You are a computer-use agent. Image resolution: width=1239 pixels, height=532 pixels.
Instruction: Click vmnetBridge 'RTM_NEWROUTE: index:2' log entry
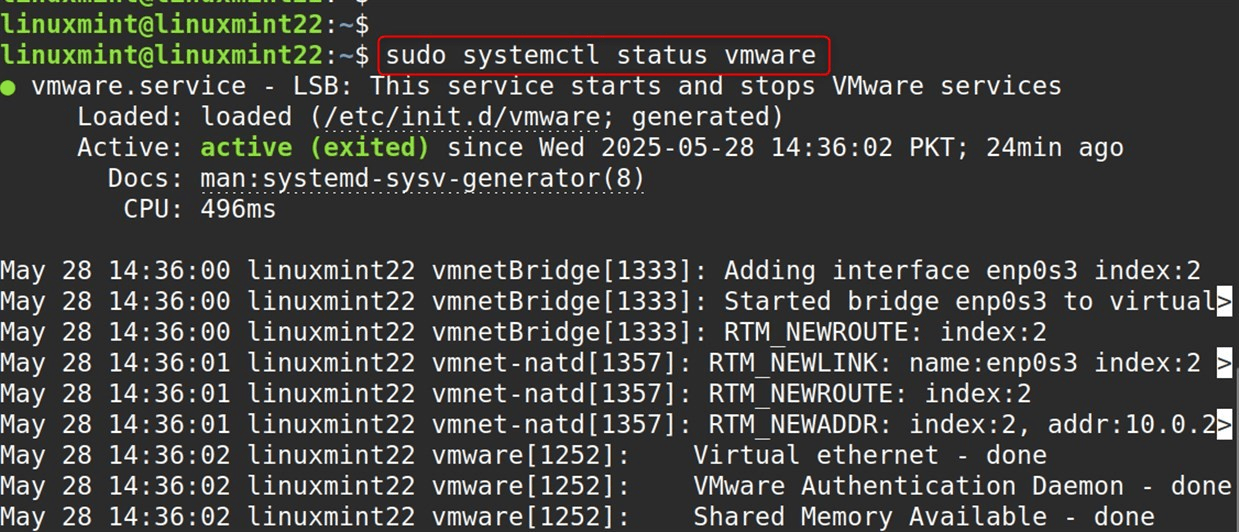[x=885, y=333]
